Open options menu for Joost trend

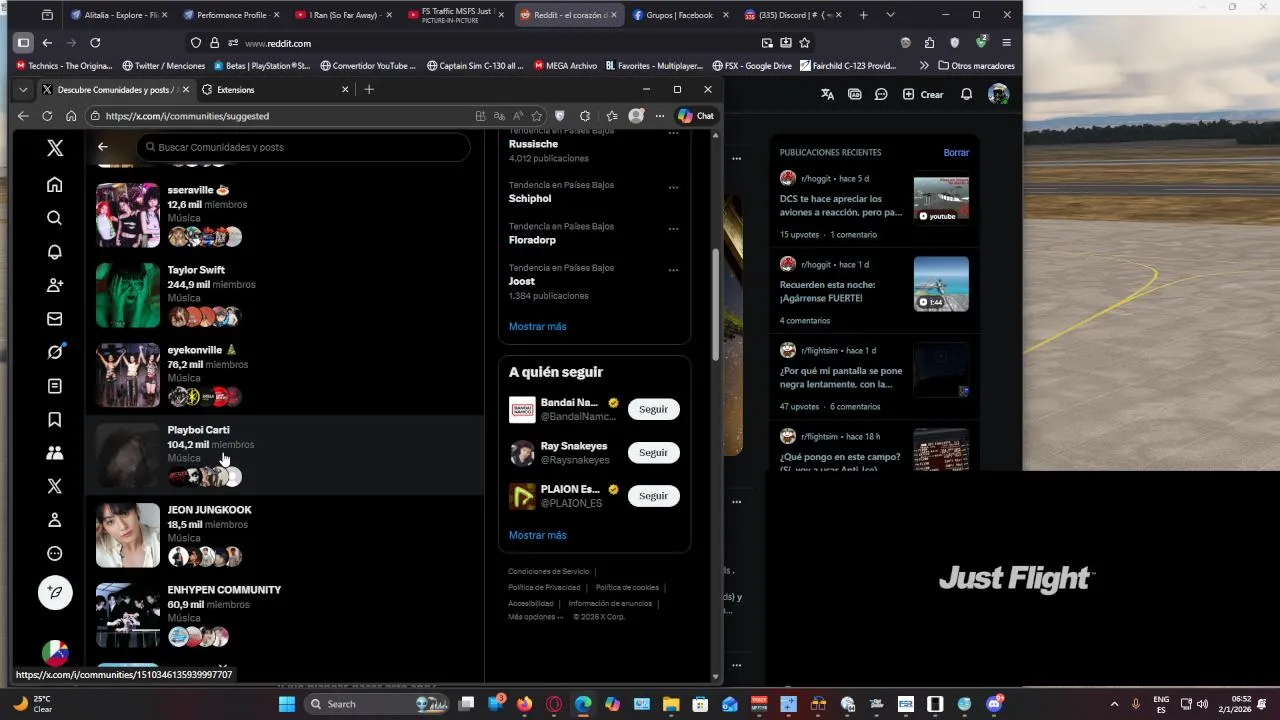673,270
